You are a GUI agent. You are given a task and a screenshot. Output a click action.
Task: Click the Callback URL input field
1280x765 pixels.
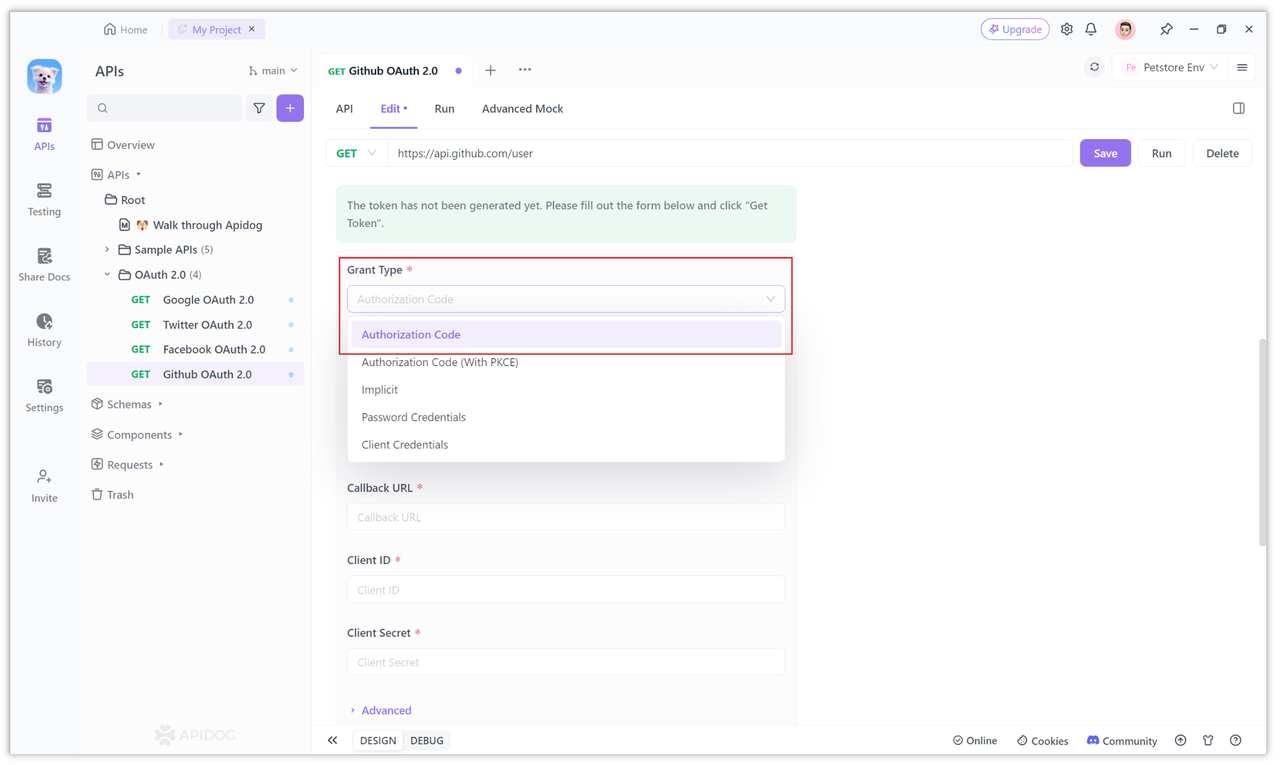pos(566,517)
